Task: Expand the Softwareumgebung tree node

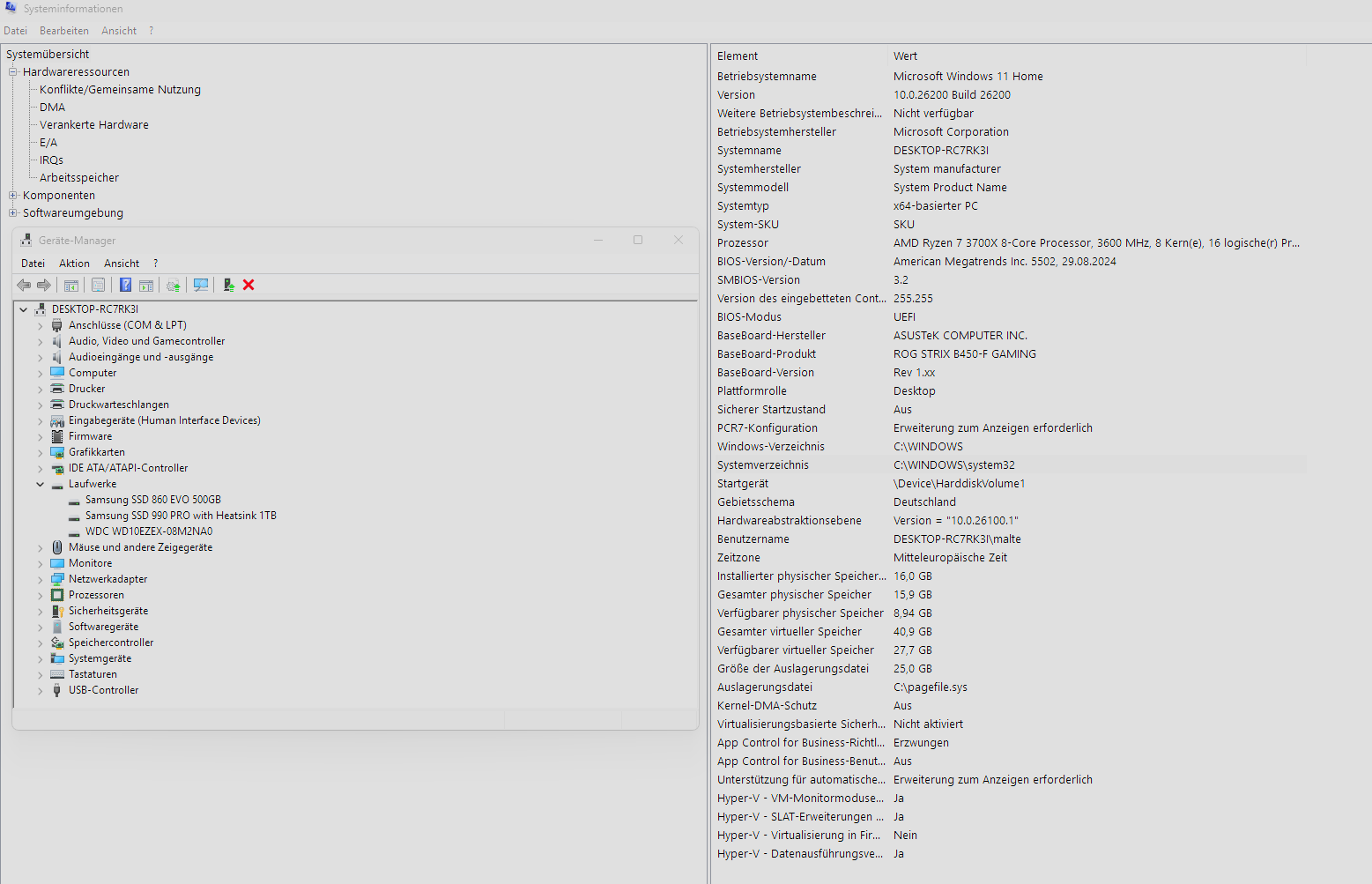Action: (x=13, y=213)
